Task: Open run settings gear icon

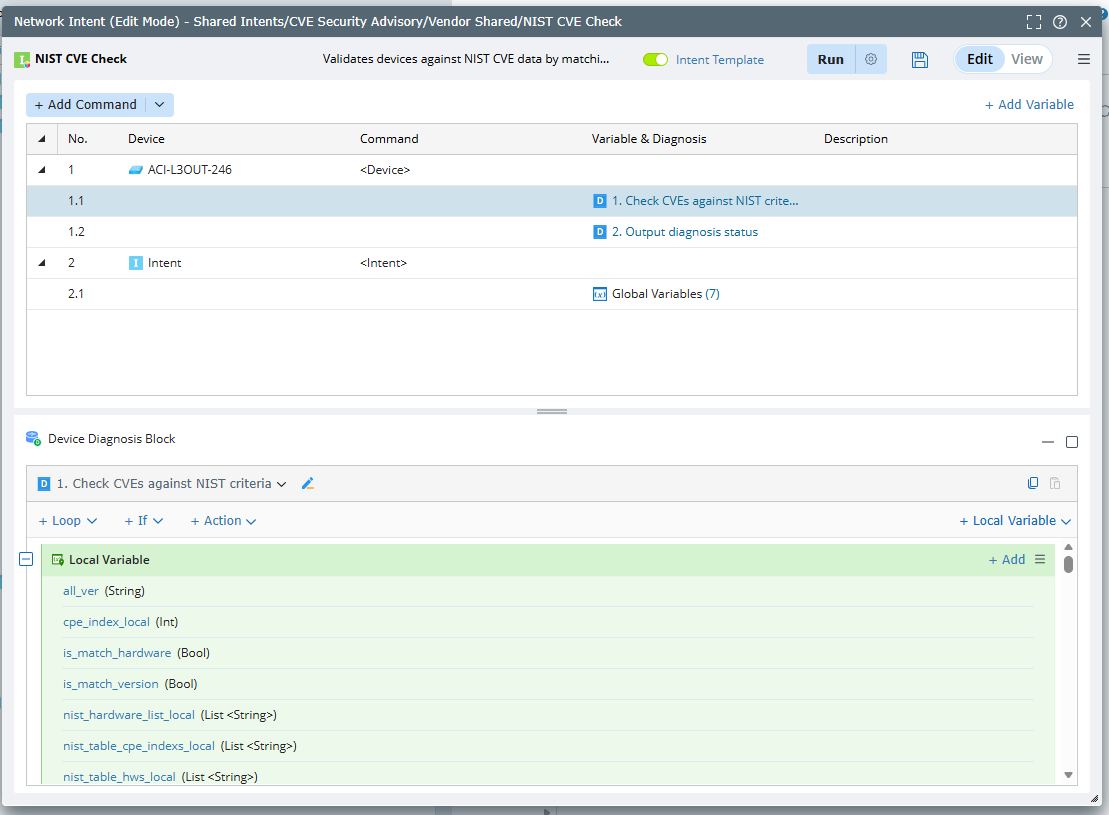Action: click(x=871, y=60)
